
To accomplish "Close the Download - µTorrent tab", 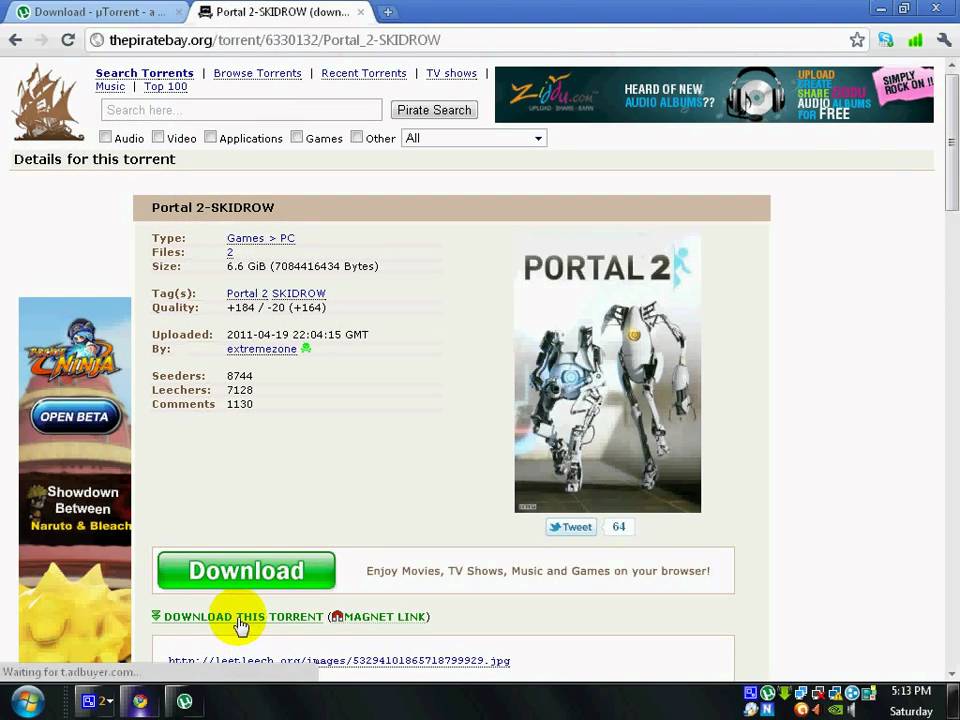I will [179, 12].
